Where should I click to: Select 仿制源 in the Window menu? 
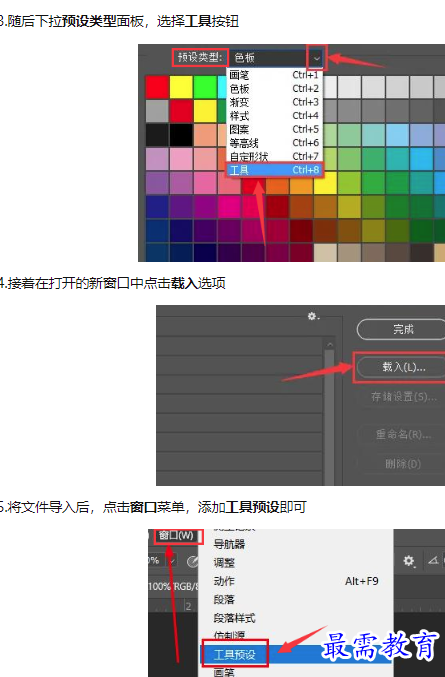pos(296,635)
